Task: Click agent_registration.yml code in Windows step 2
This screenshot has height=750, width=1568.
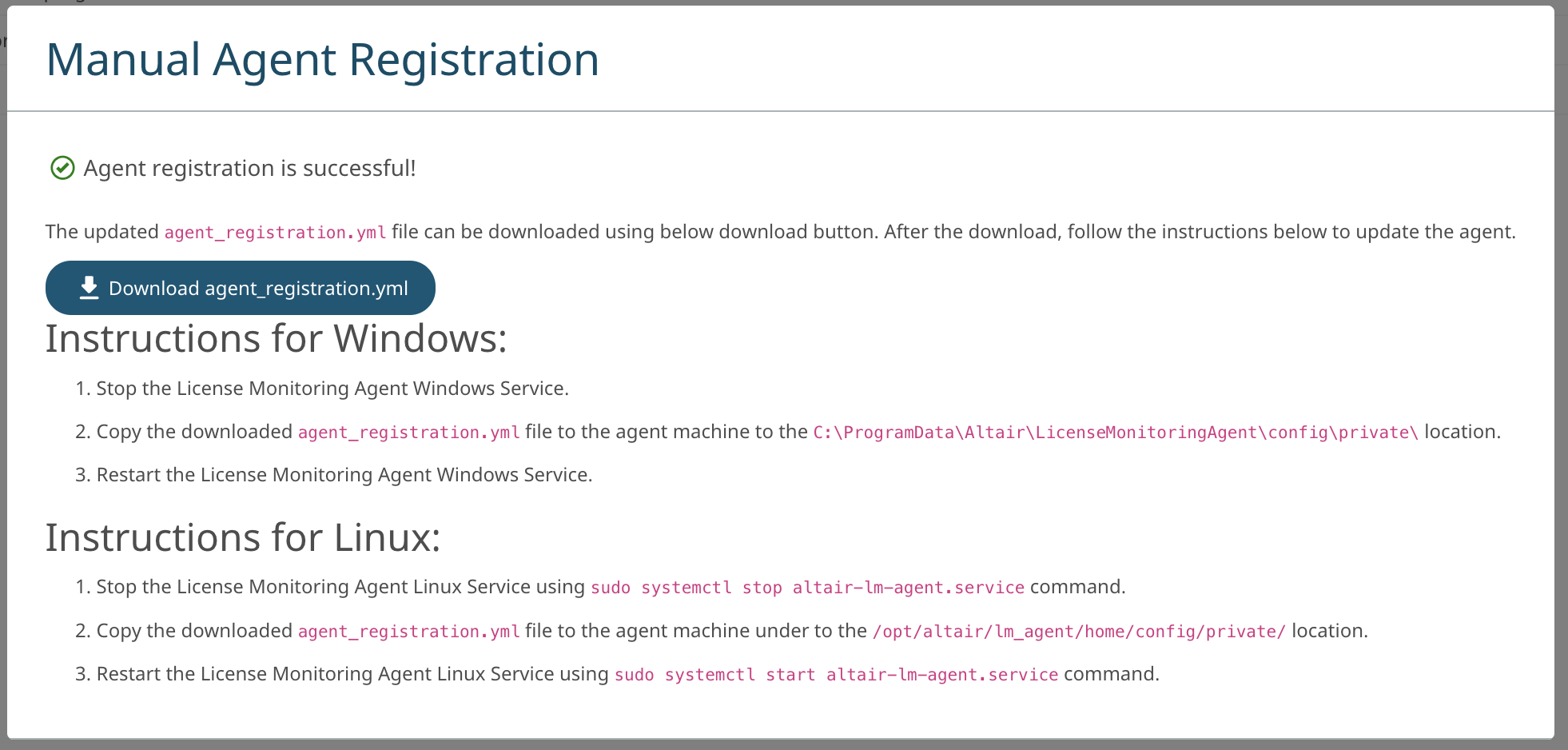Action: (408, 433)
